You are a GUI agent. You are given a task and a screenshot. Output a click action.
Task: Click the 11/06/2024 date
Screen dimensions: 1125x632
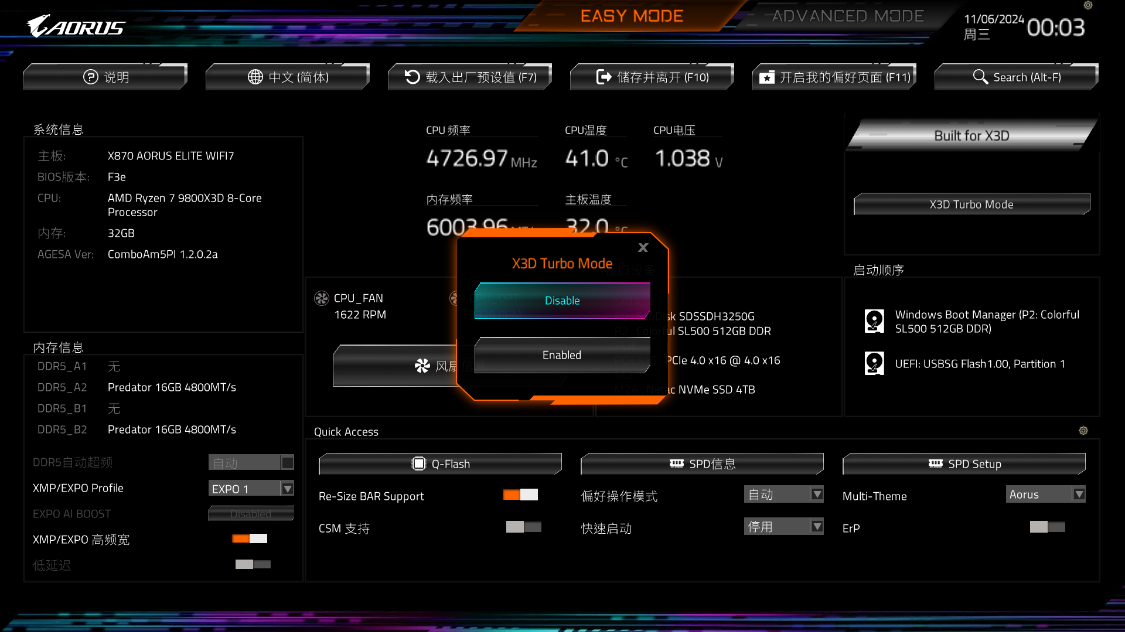[x=994, y=19]
